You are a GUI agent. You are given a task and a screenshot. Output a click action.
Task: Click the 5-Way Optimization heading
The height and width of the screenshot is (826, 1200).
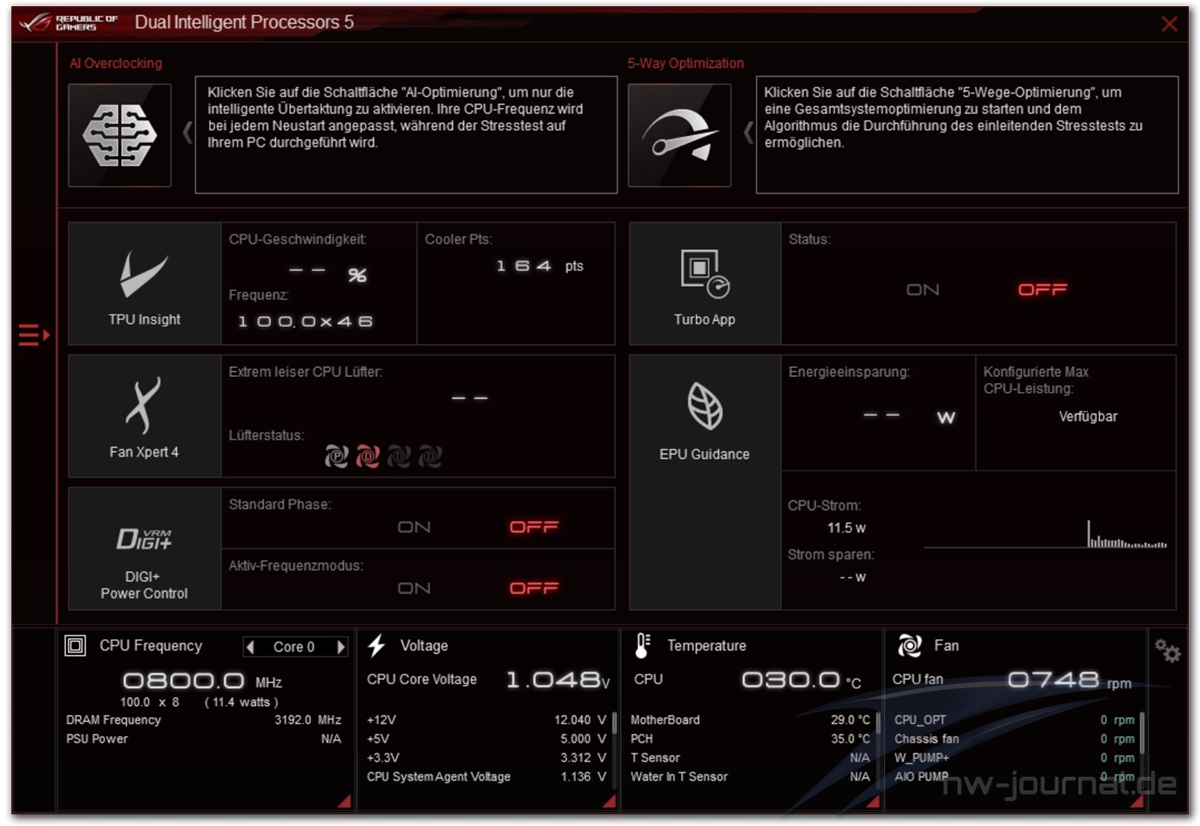[x=686, y=63]
